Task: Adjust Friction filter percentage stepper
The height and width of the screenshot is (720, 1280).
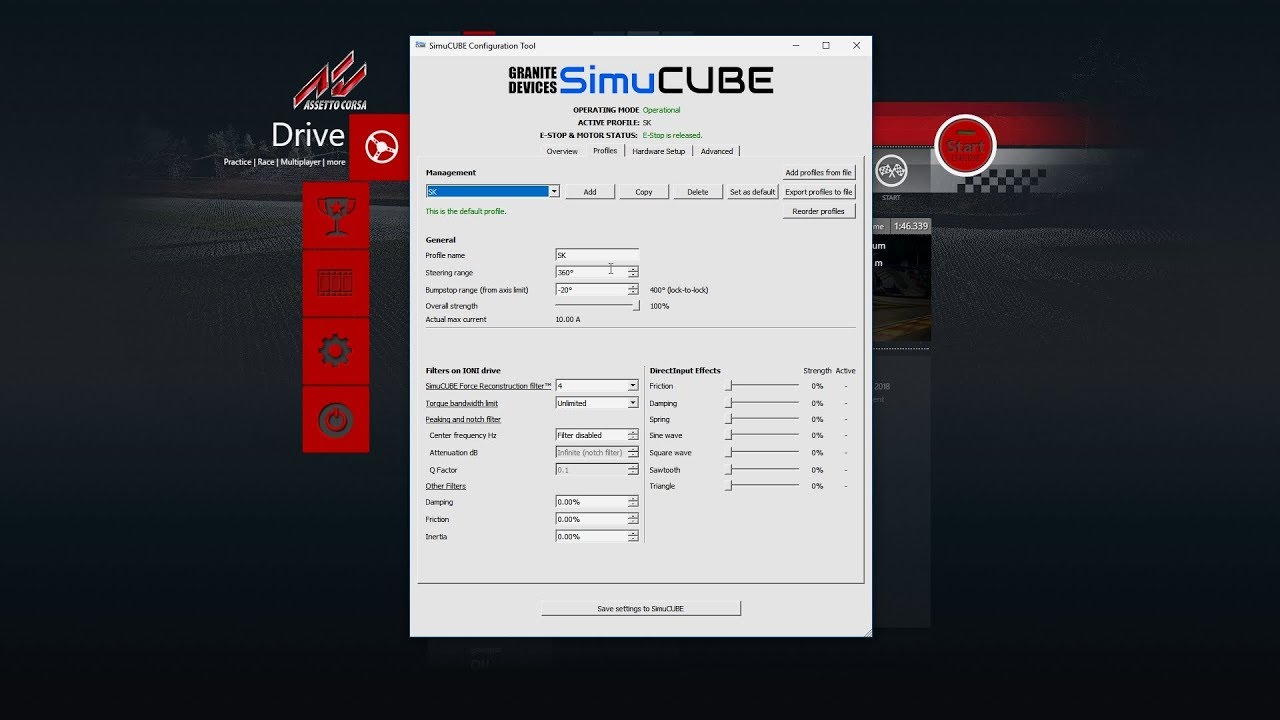Action: (x=634, y=519)
